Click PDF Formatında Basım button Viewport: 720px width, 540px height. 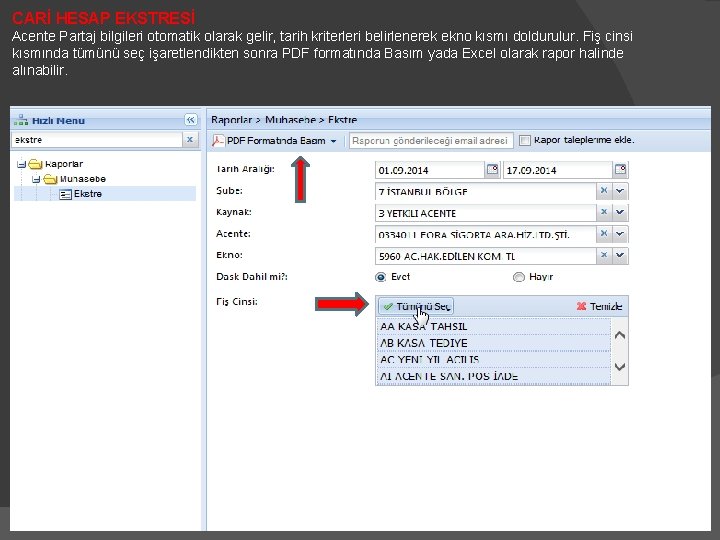[x=274, y=141]
